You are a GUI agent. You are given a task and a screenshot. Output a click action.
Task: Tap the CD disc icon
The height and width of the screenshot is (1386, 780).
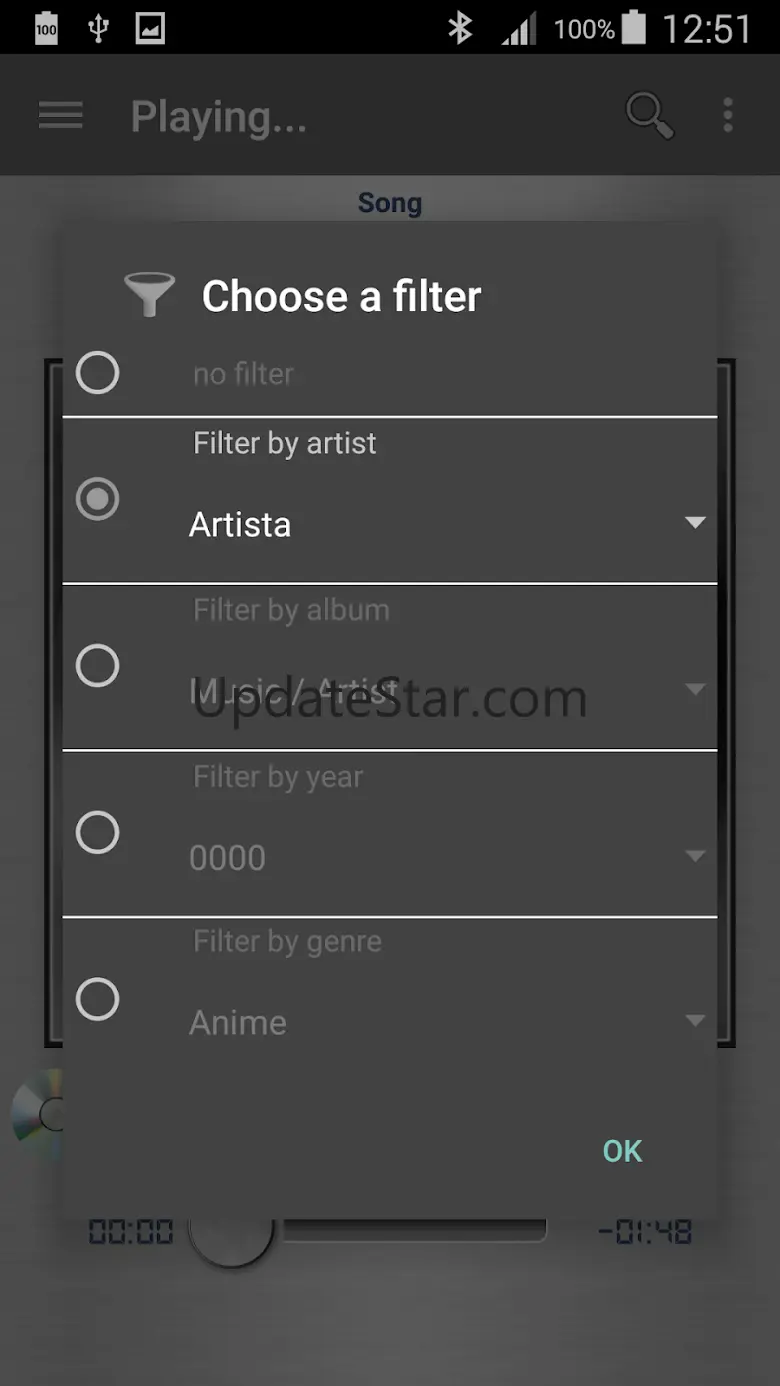[x=38, y=1114]
